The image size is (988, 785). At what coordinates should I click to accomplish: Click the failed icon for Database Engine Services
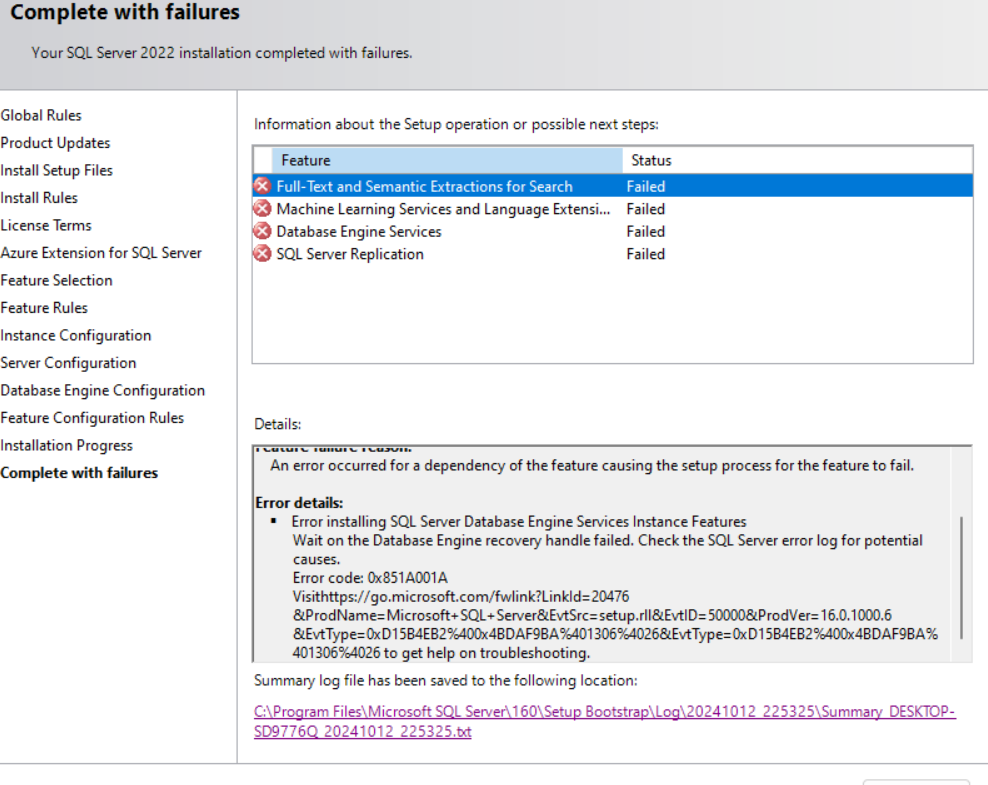tap(262, 231)
